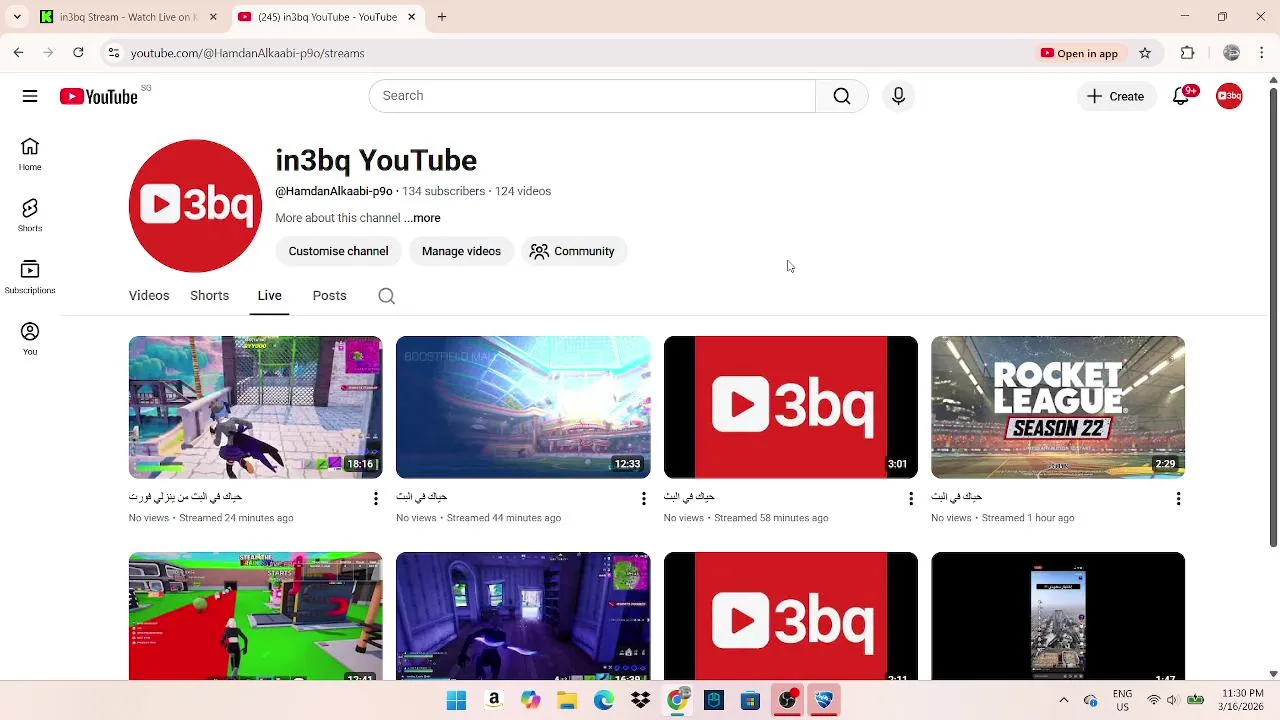1280x720 pixels.
Task: Click the Customise channel button
Action: coord(338,251)
